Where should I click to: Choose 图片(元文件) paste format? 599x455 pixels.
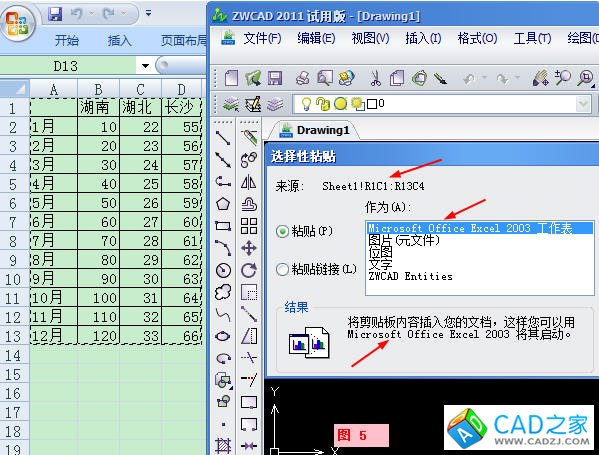point(404,240)
